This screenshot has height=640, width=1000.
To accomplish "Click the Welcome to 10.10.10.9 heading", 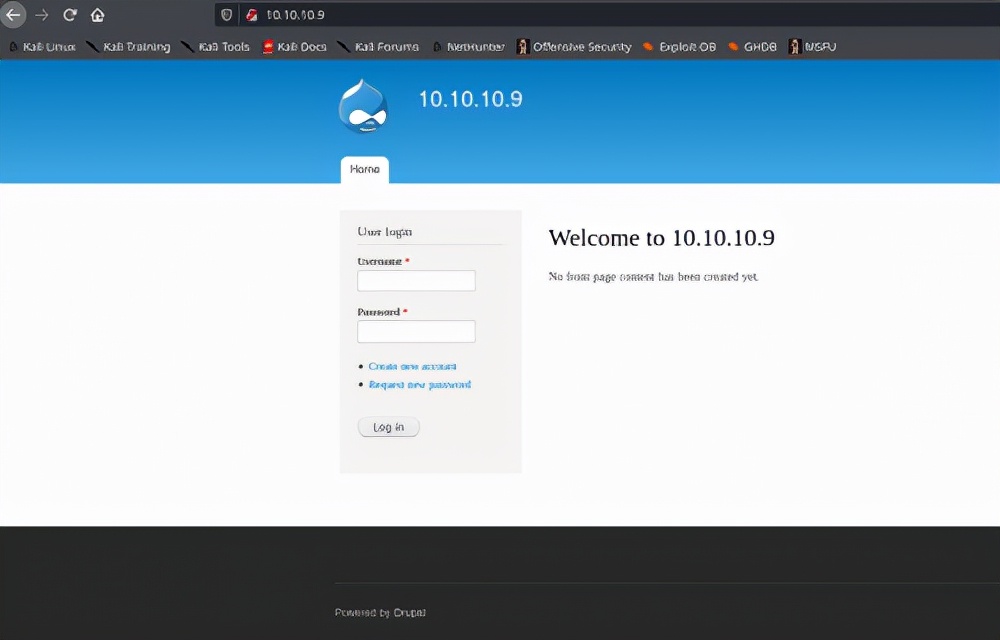I will coord(661,238).
